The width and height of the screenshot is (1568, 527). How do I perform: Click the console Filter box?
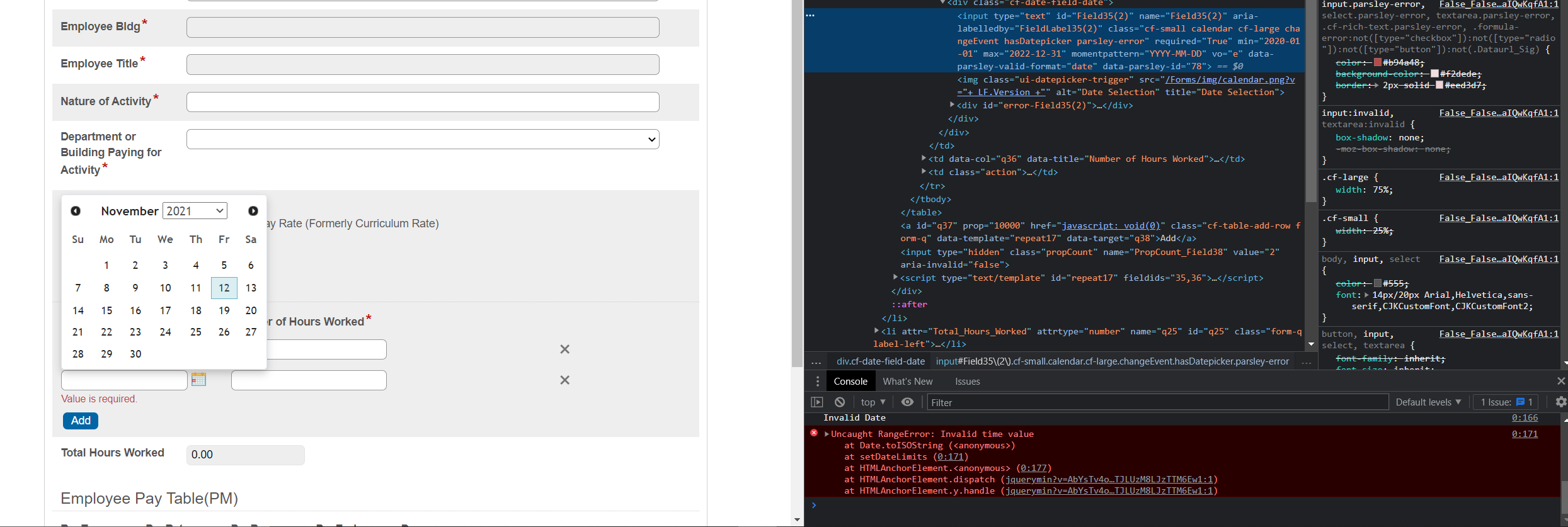pos(1158,402)
